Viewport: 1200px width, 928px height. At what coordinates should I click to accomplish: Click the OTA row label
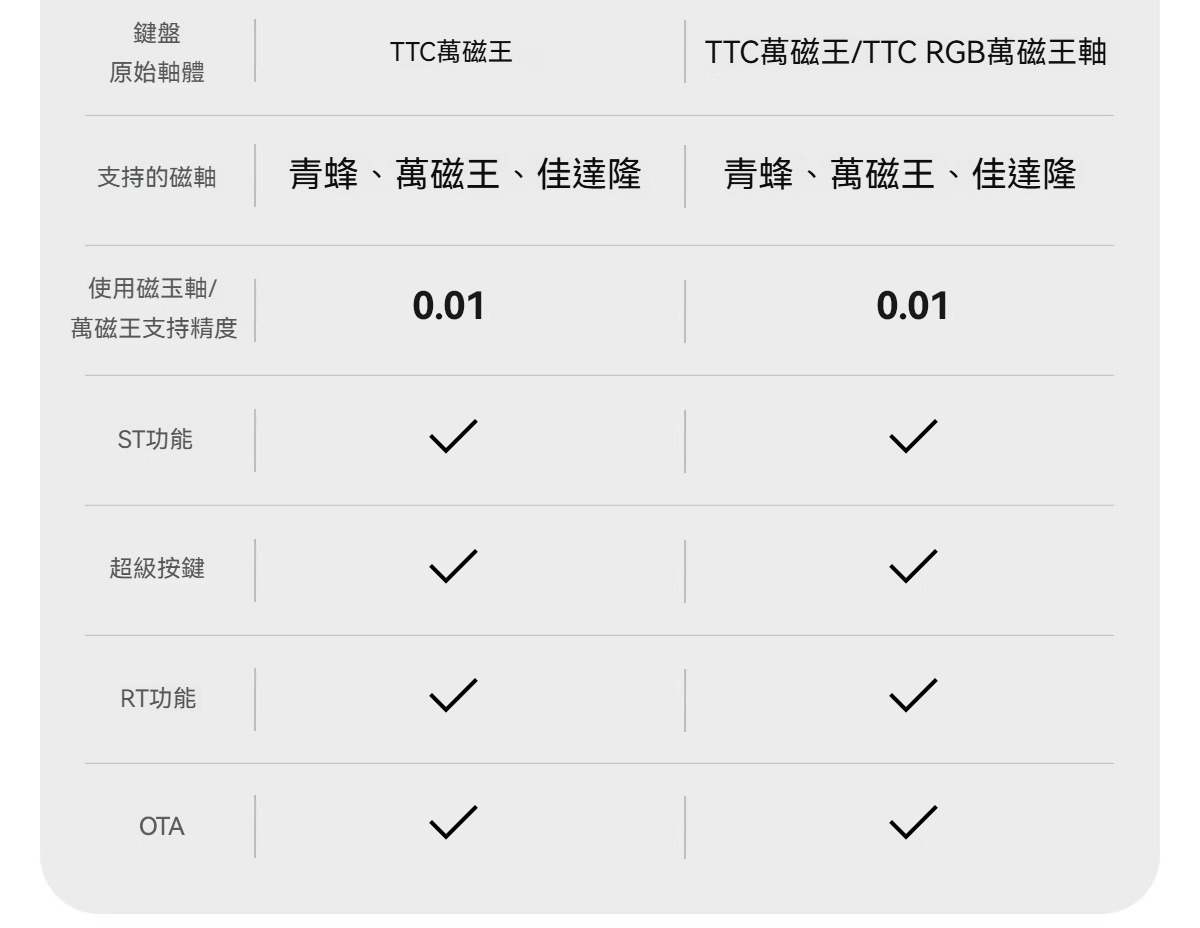pyautogui.click(x=162, y=828)
